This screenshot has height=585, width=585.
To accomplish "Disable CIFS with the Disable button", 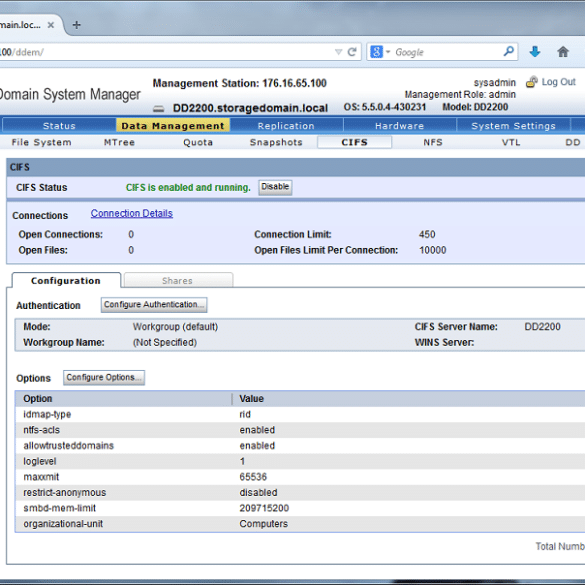I will coord(275,187).
